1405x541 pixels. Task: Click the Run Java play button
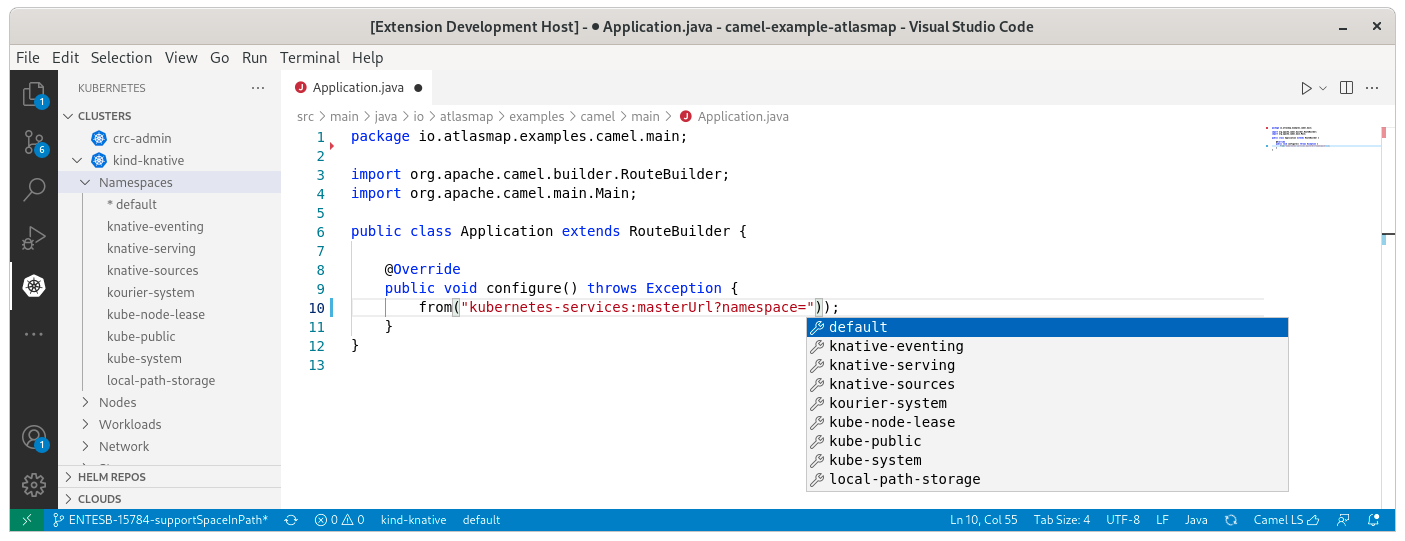[1306, 88]
